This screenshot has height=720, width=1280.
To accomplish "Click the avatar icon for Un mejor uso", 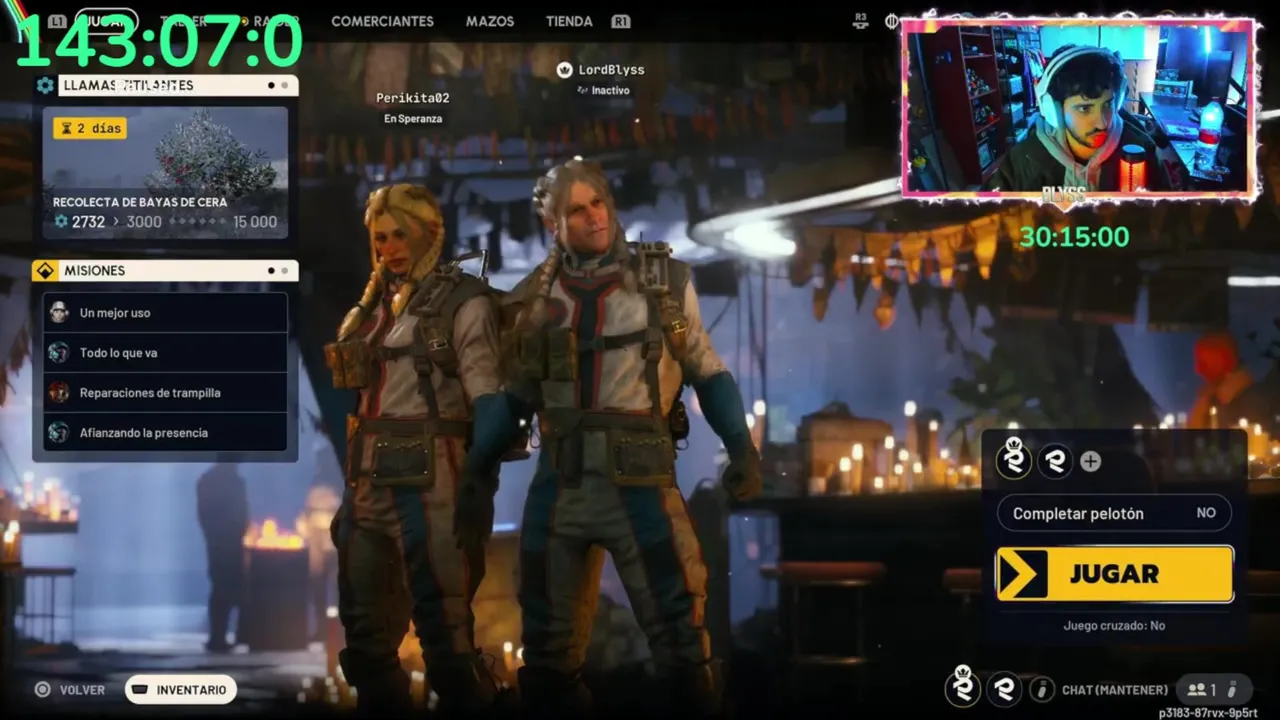I will tap(59, 312).
